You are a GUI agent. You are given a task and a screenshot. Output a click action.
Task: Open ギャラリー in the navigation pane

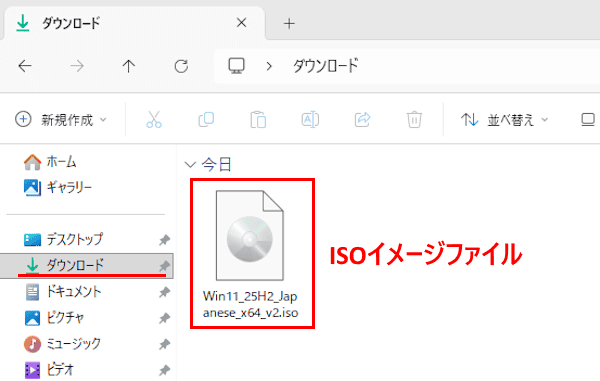click(57, 187)
